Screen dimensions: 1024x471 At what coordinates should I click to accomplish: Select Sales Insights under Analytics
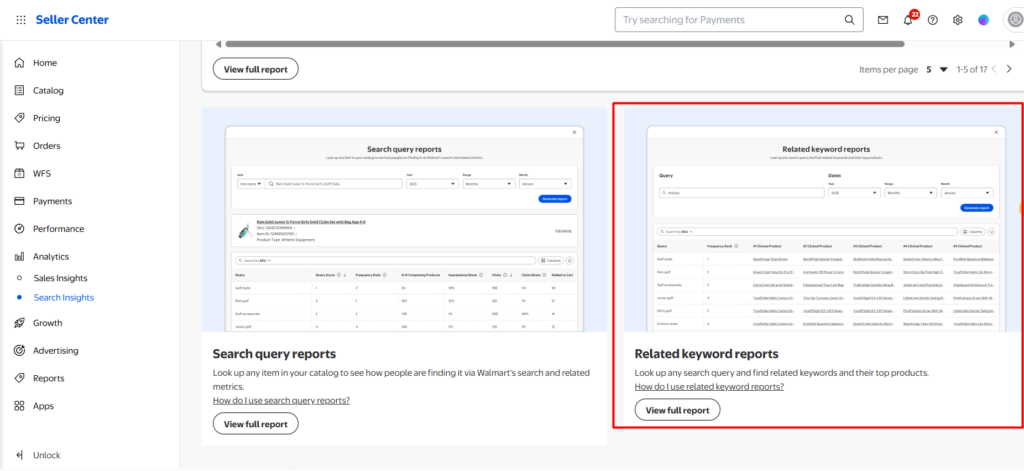click(x=60, y=278)
